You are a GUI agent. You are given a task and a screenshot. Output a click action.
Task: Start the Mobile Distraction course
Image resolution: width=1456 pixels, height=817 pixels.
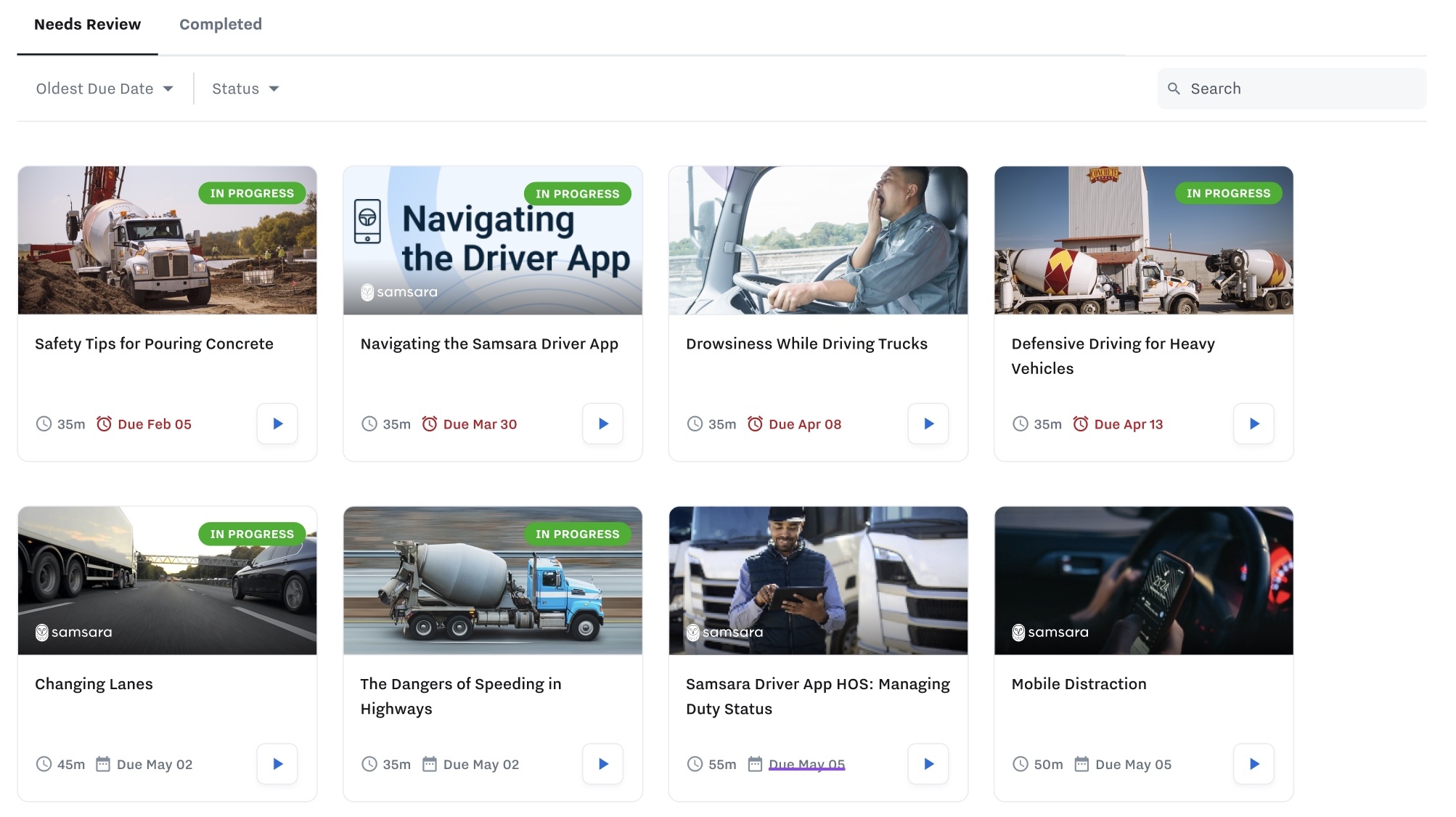[x=1254, y=764]
